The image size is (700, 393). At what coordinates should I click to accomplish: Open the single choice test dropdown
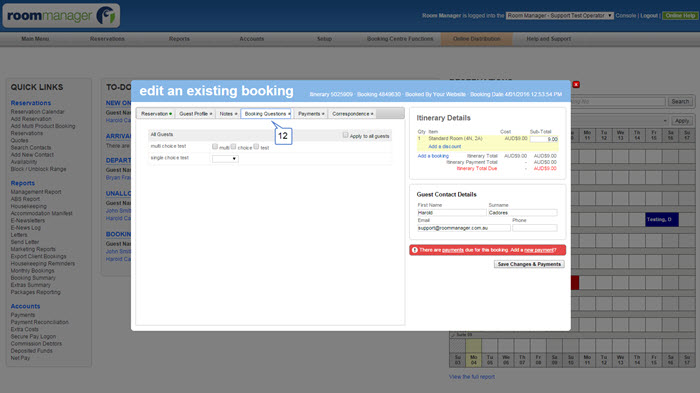pyautogui.click(x=225, y=159)
